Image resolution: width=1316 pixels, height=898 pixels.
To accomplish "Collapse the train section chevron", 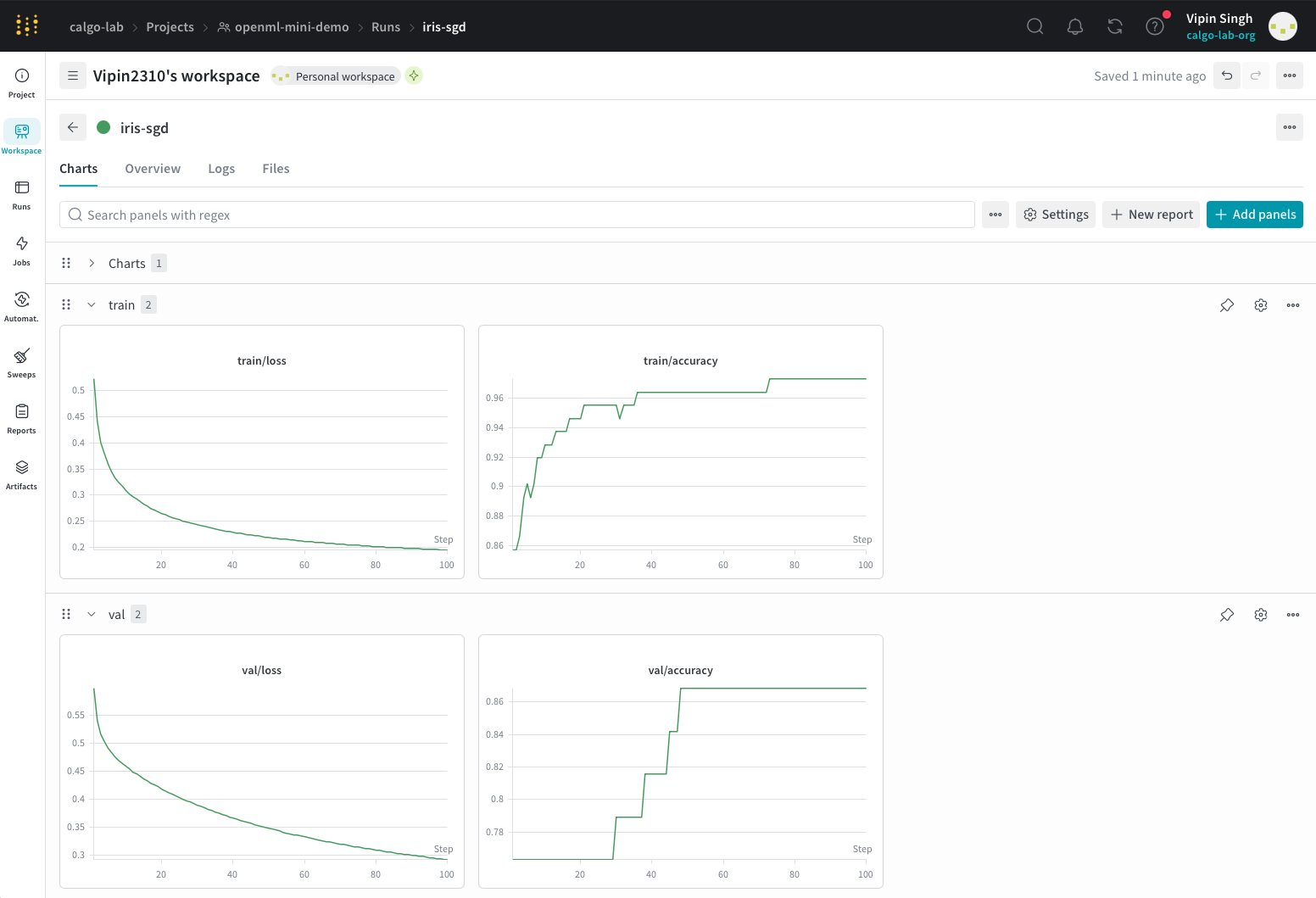I will click(92, 304).
